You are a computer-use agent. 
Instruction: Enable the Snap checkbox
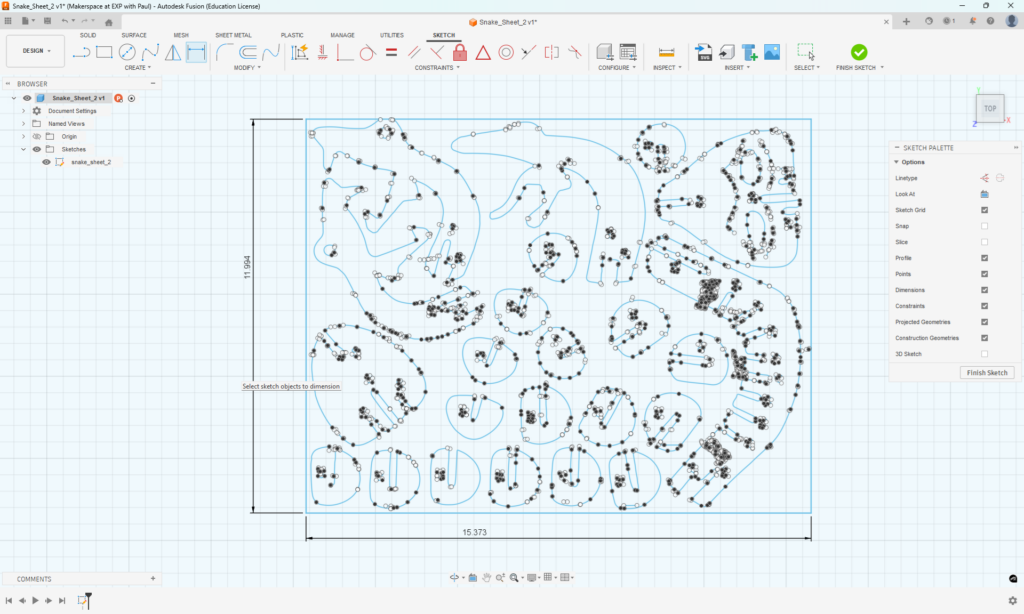click(983, 225)
